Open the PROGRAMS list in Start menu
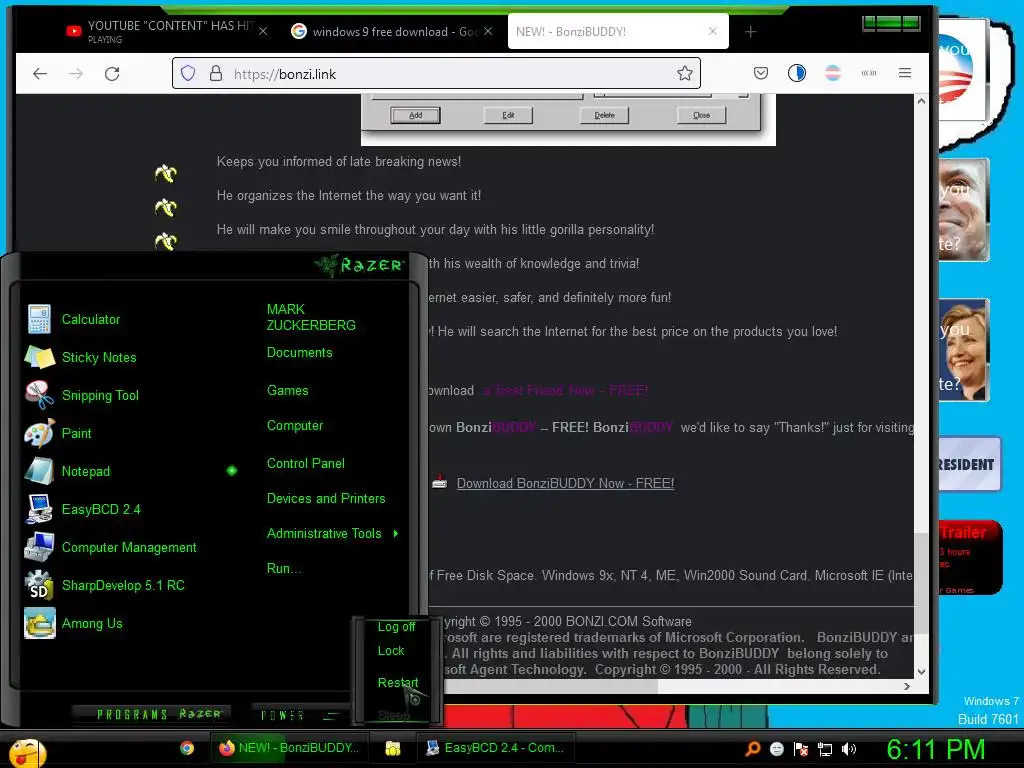The height and width of the screenshot is (768, 1024). pos(150,714)
